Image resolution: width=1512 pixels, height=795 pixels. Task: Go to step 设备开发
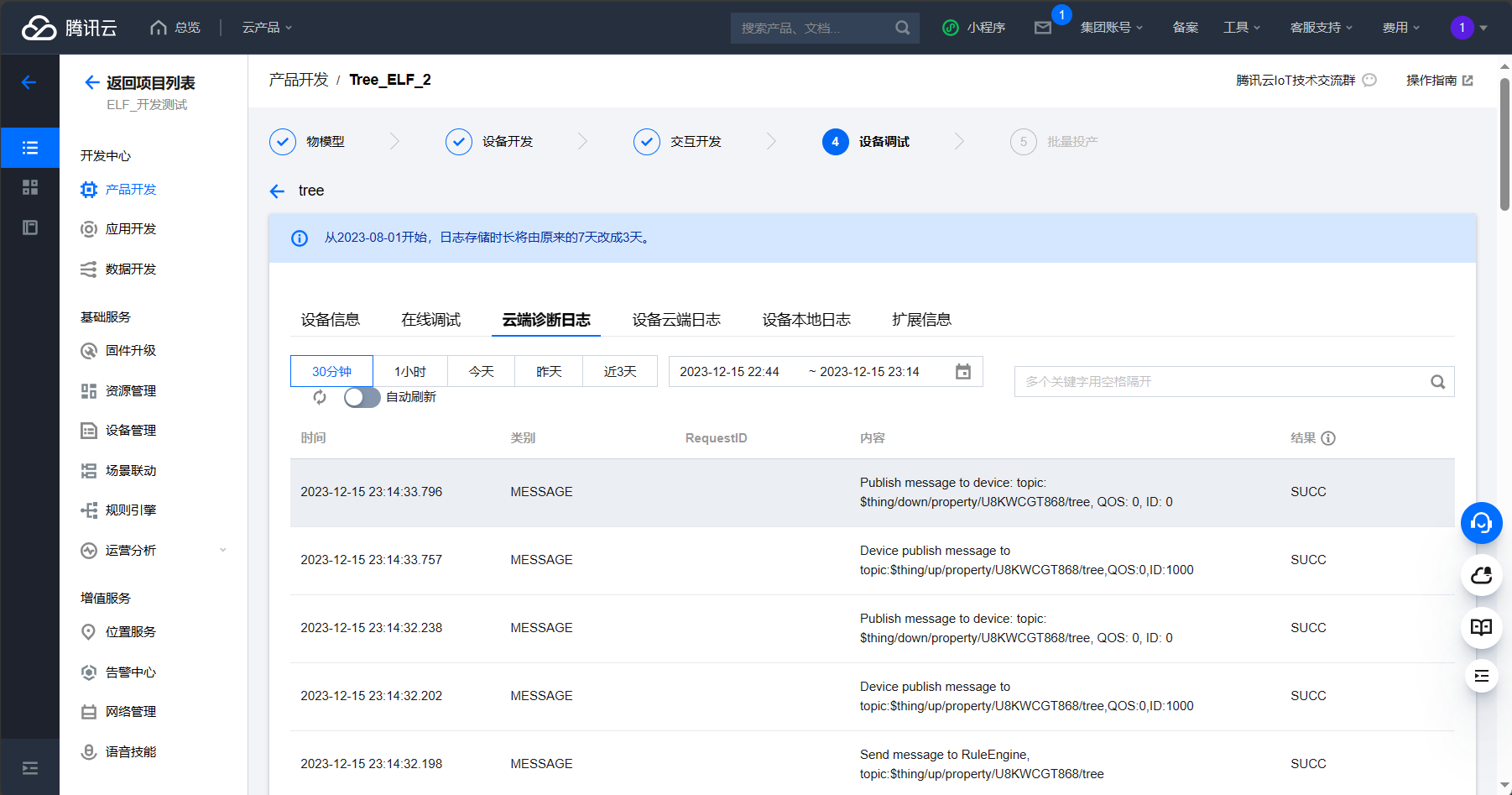coord(489,142)
